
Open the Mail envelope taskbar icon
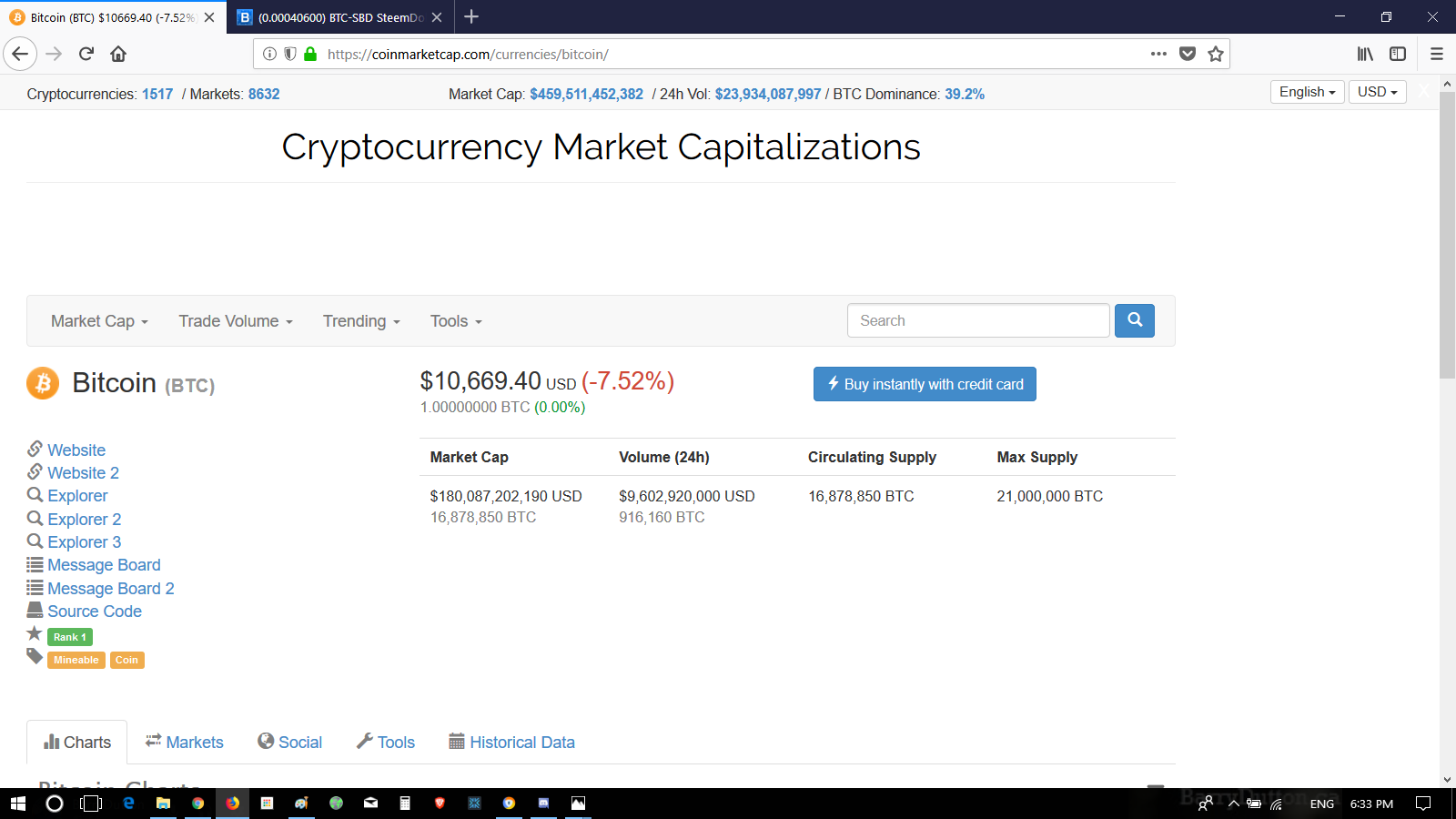pyautogui.click(x=370, y=804)
